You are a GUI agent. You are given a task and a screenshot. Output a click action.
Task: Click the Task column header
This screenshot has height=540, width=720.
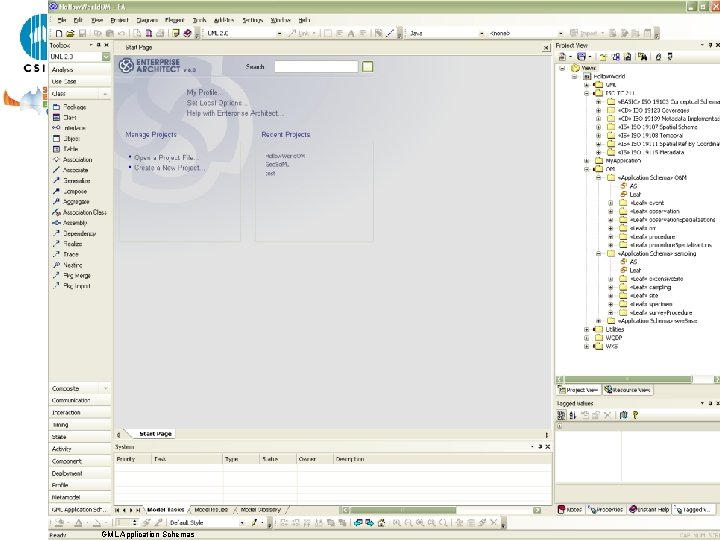coord(187,459)
